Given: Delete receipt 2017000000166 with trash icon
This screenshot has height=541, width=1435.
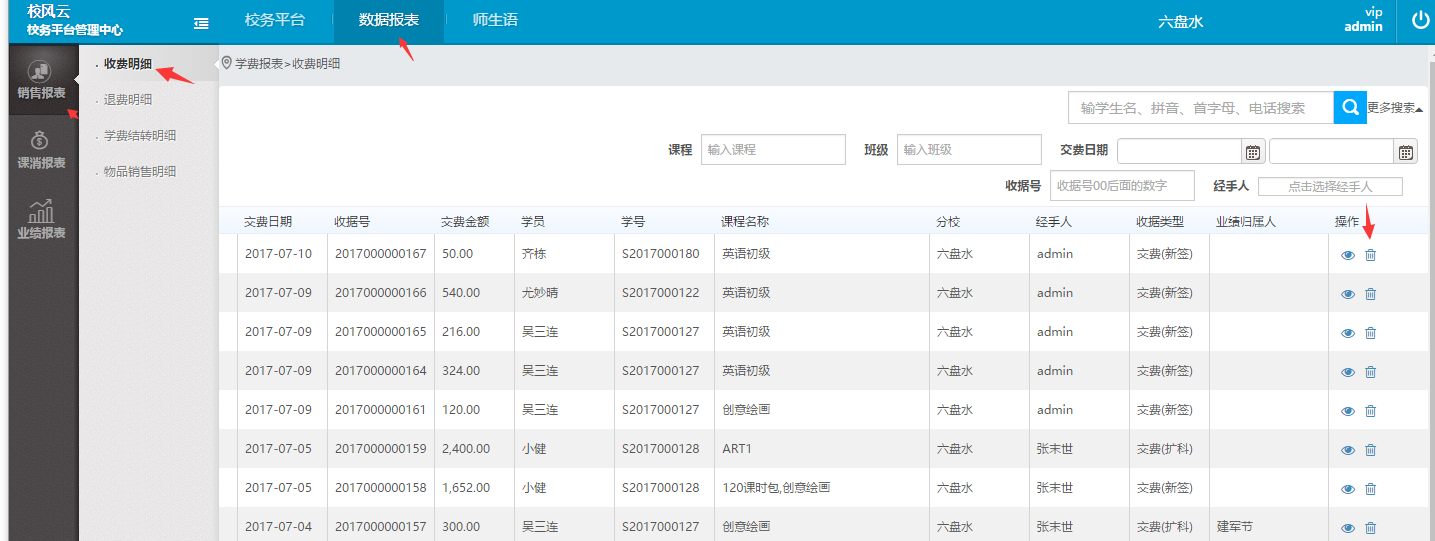Looking at the screenshot, I should tap(1371, 294).
